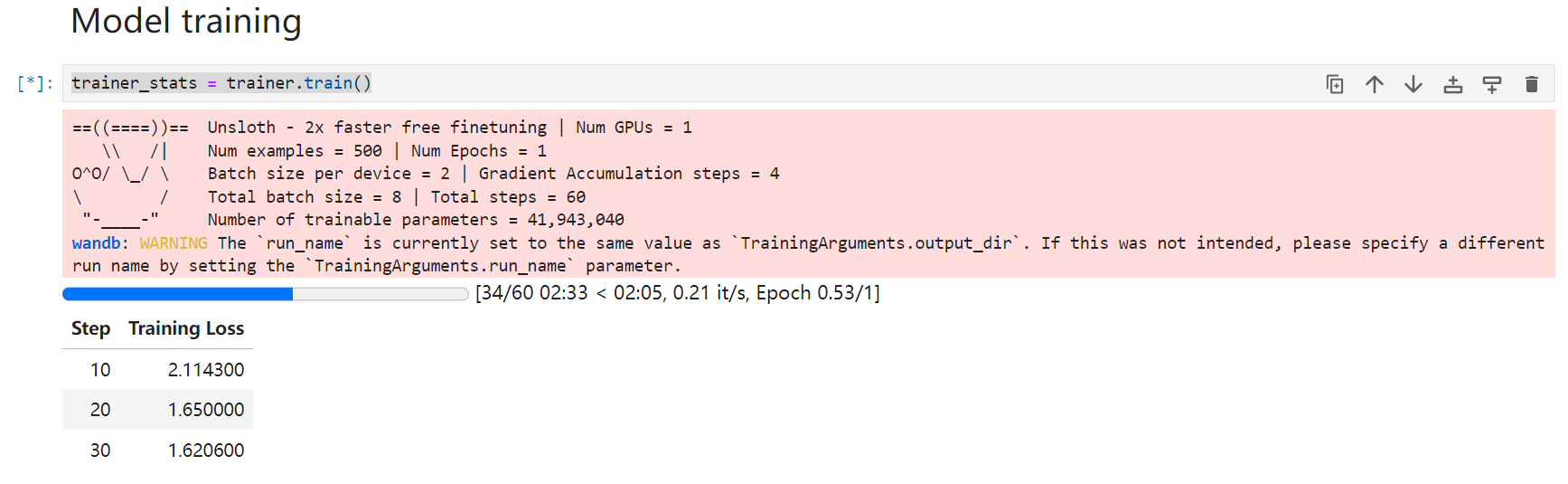Click the trainable parameters output line
The image size is (1568, 484).
tap(416, 220)
